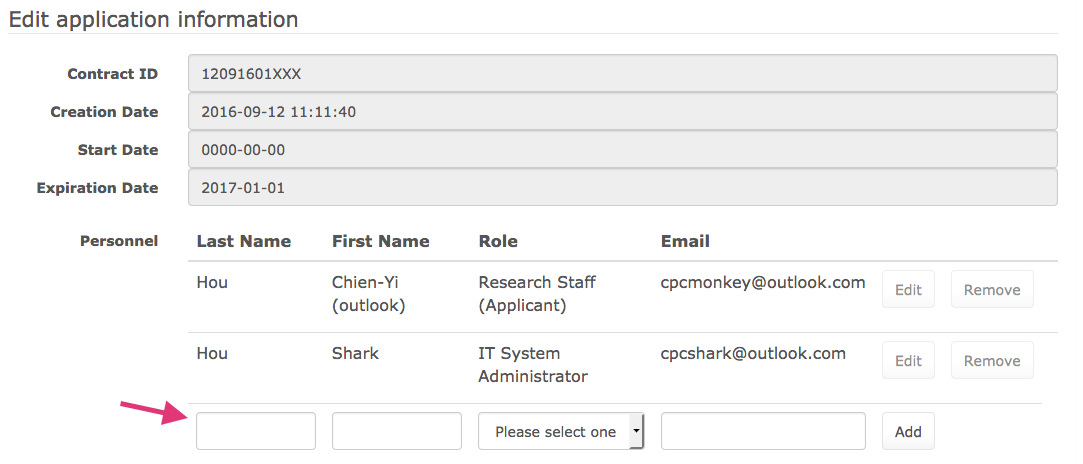Remove the IT System Administrator entry

[992, 360]
